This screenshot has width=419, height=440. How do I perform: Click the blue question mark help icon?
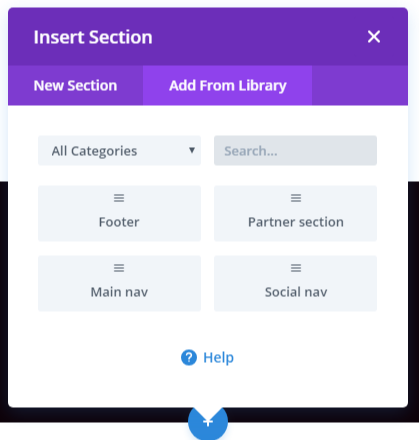[x=189, y=358]
